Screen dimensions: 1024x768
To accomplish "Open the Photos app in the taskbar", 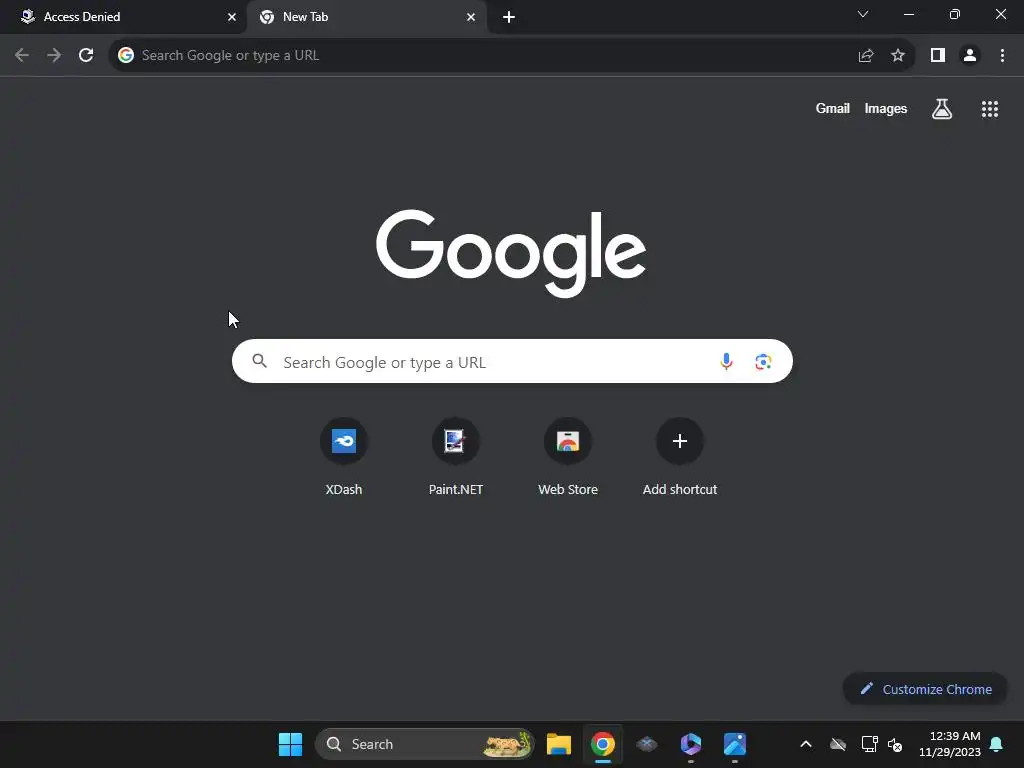I will 735,744.
